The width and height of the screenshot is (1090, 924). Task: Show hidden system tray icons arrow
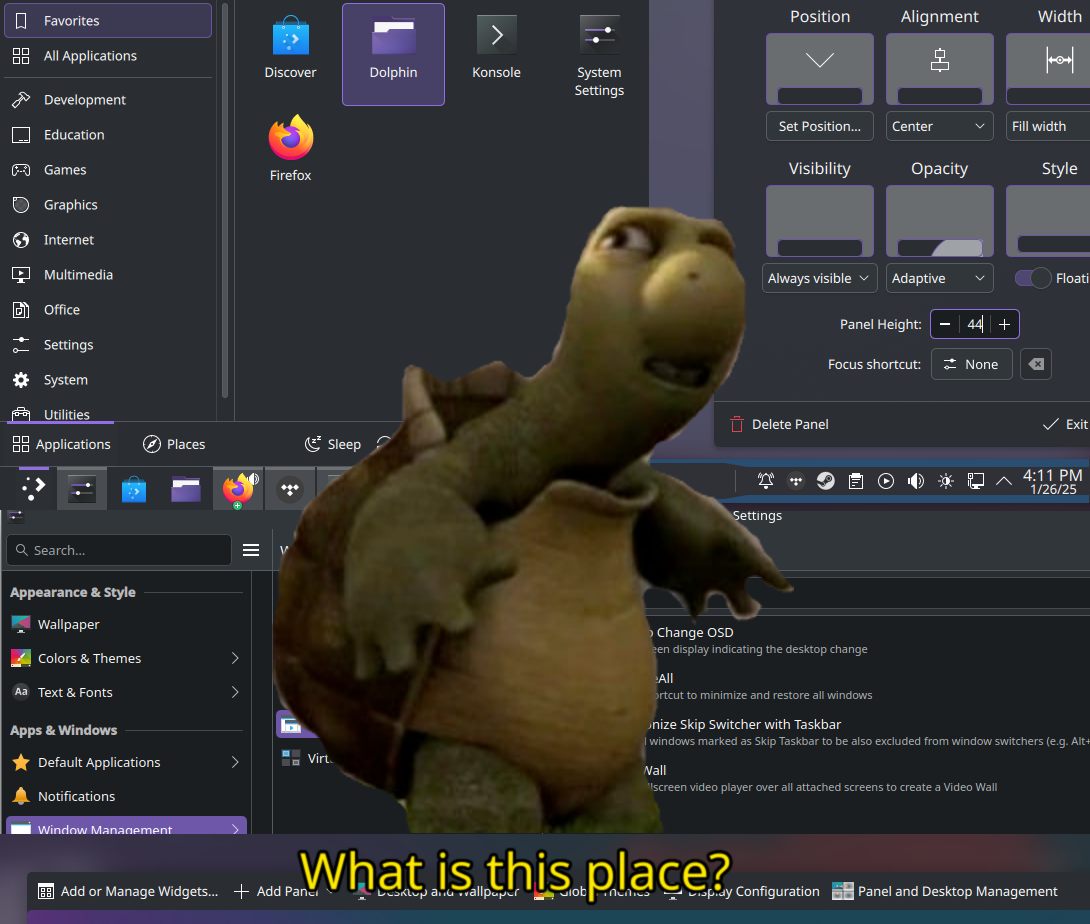(1004, 481)
